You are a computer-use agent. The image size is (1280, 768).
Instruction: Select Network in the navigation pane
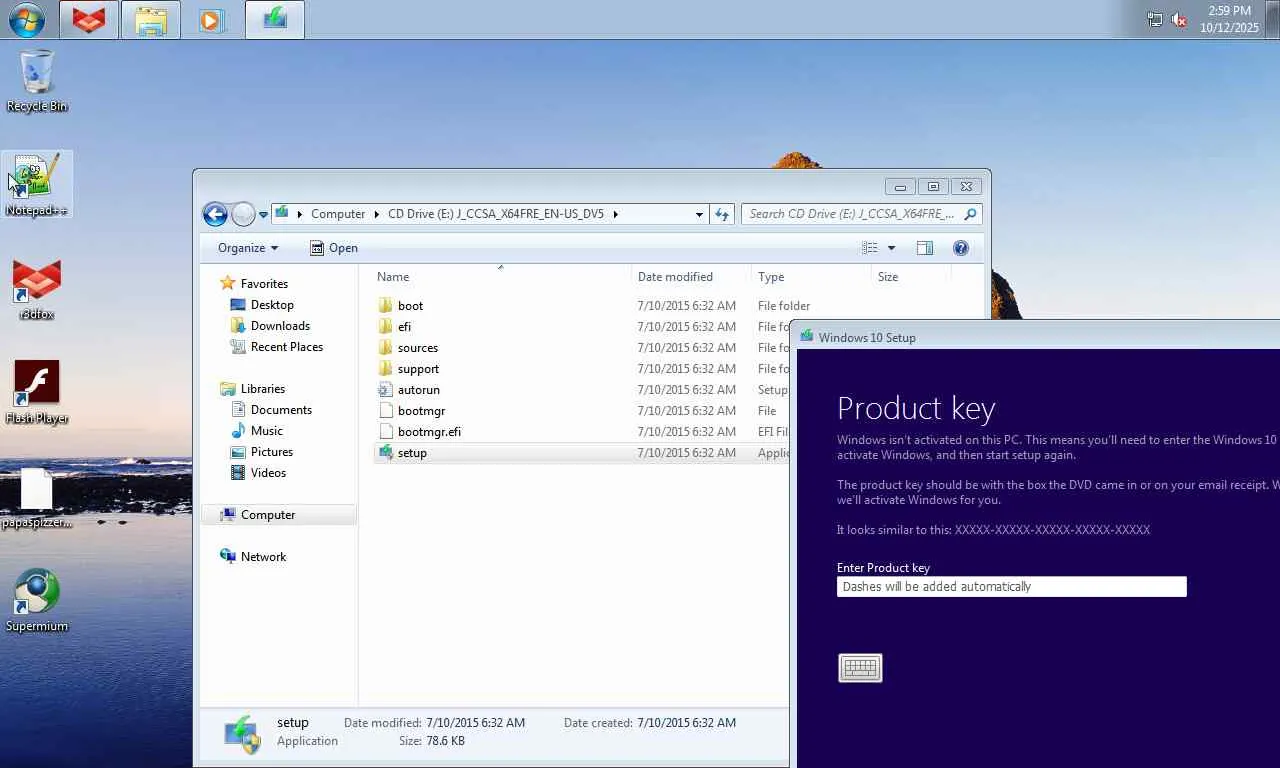point(263,557)
